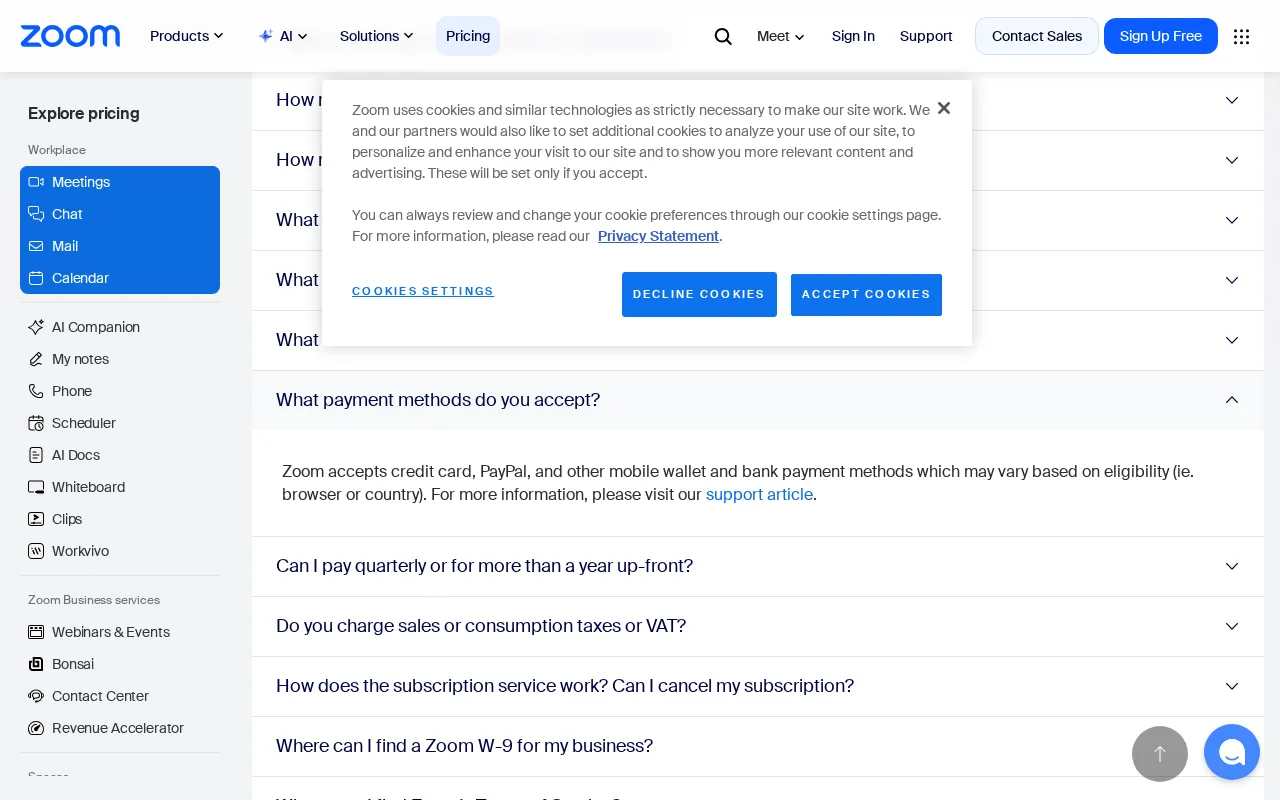Open the chat support bubble button
1280x800 pixels.
click(1232, 752)
